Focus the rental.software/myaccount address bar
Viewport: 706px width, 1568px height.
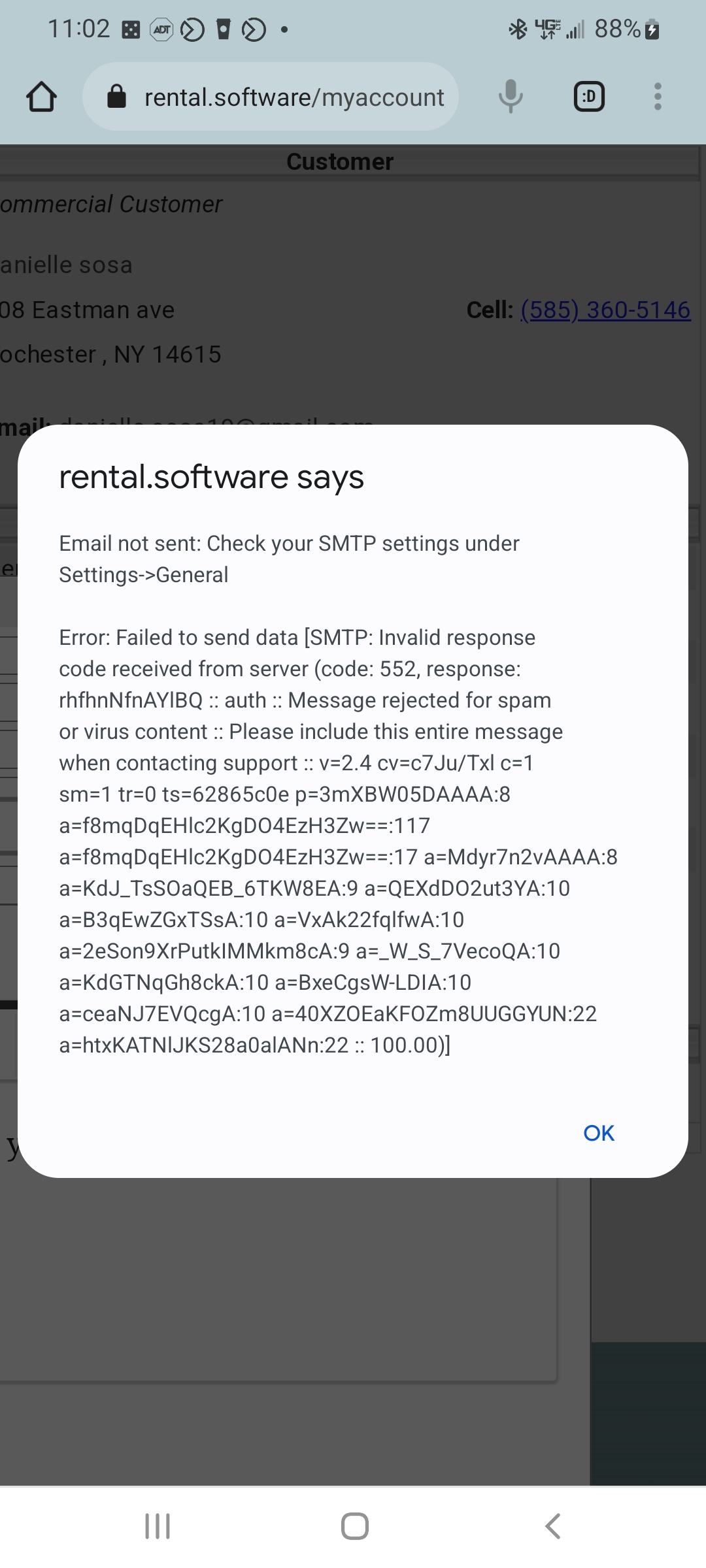click(x=294, y=97)
